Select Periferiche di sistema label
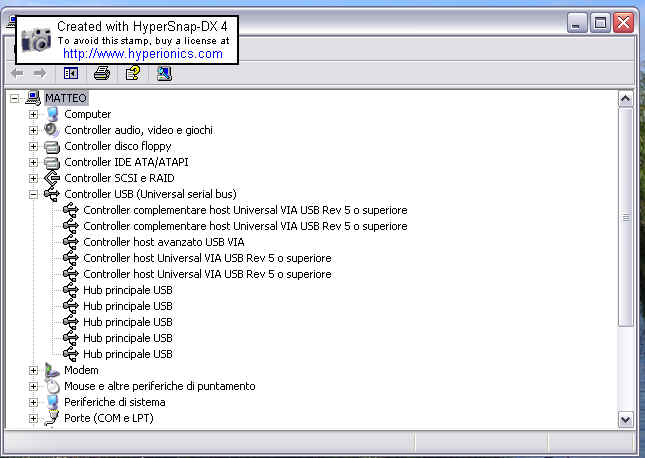 coord(115,402)
